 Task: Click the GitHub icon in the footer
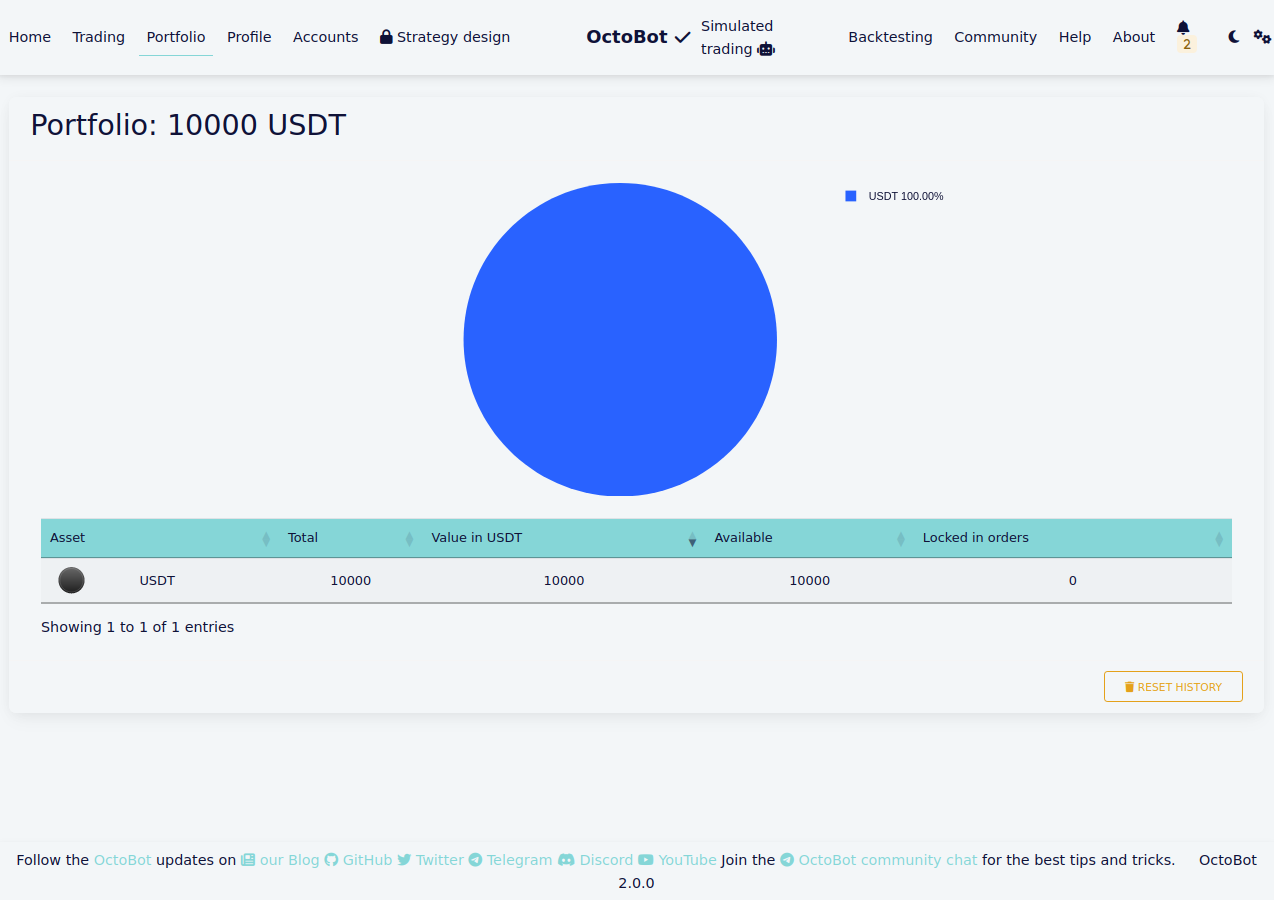[x=330, y=859]
